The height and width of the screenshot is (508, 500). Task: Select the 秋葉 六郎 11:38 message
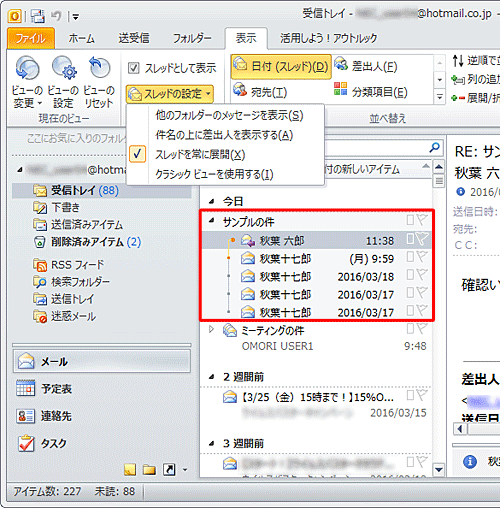(317, 240)
